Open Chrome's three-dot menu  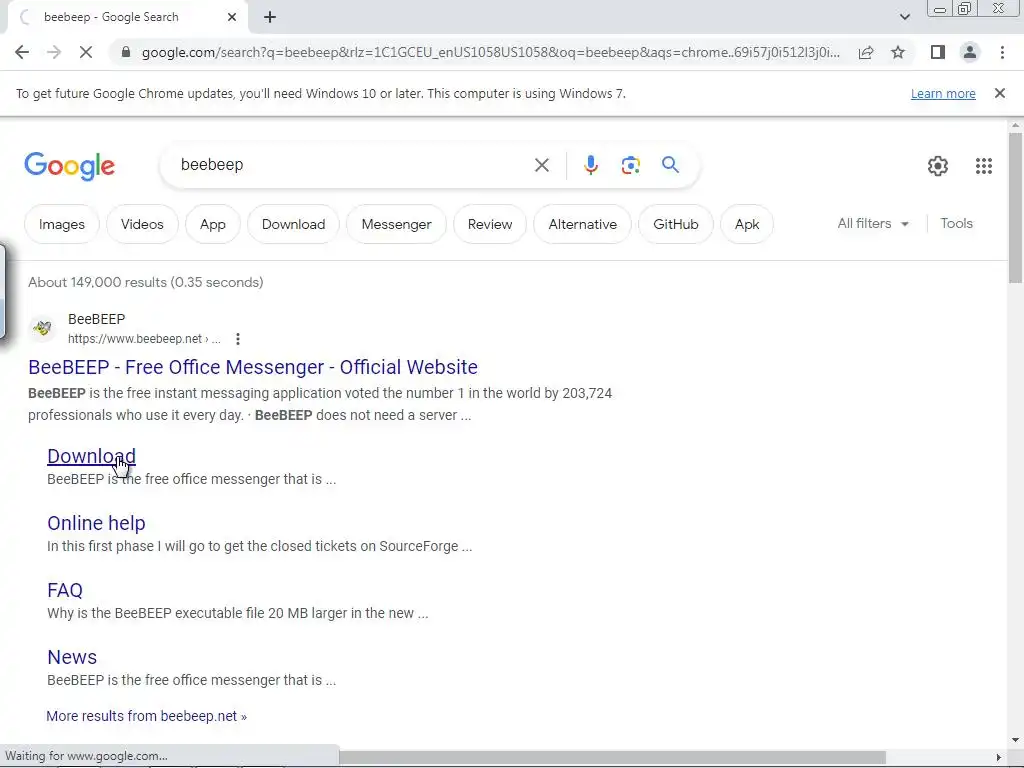tap(1002, 52)
